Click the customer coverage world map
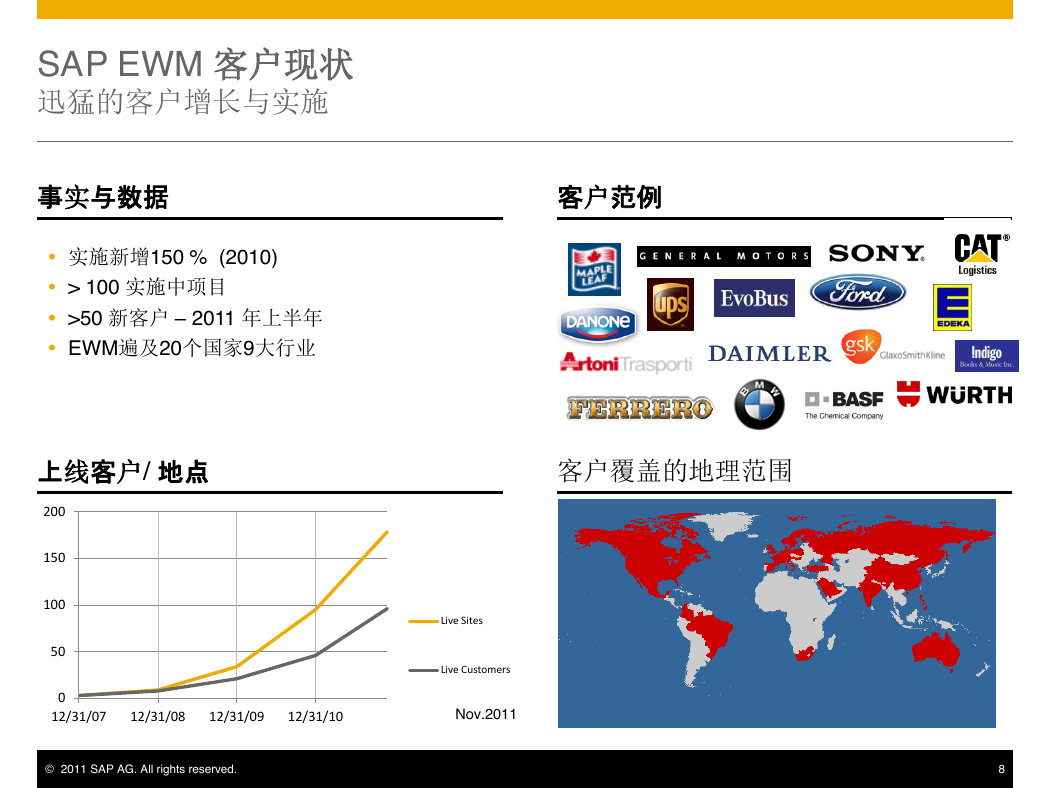Viewport: 1050px width, 788px height. [x=777, y=613]
